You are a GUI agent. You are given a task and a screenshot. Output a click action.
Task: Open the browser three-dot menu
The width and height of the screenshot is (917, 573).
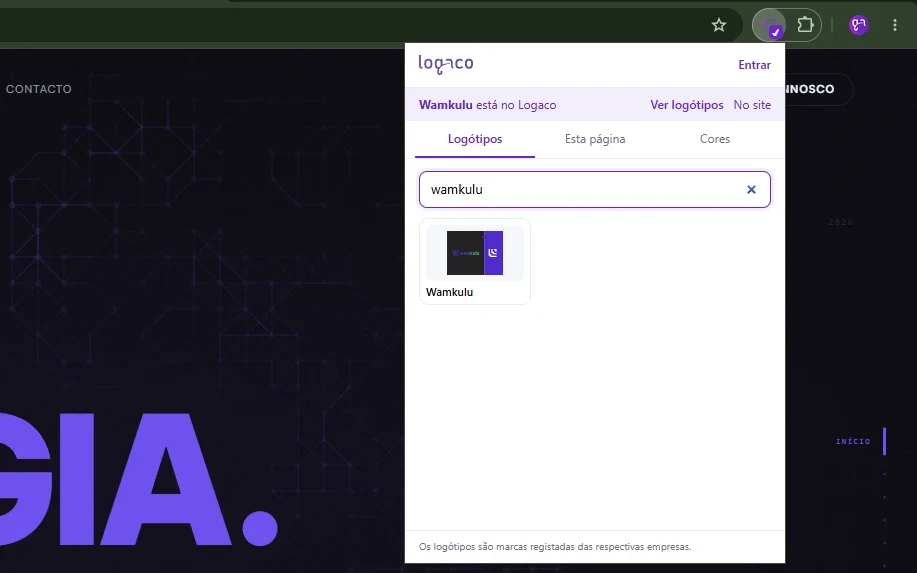(x=895, y=25)
